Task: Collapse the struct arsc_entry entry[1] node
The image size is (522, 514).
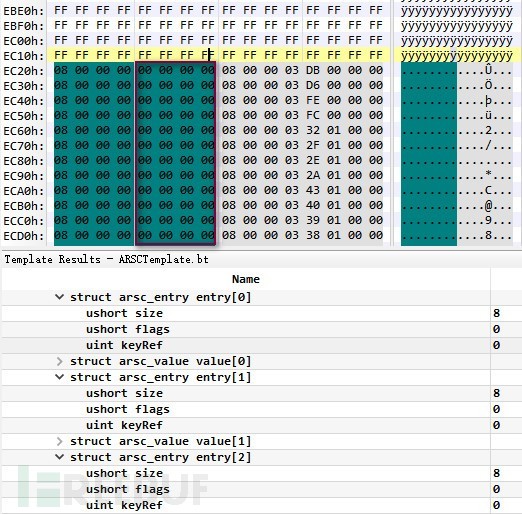Action: click(59, 377)
